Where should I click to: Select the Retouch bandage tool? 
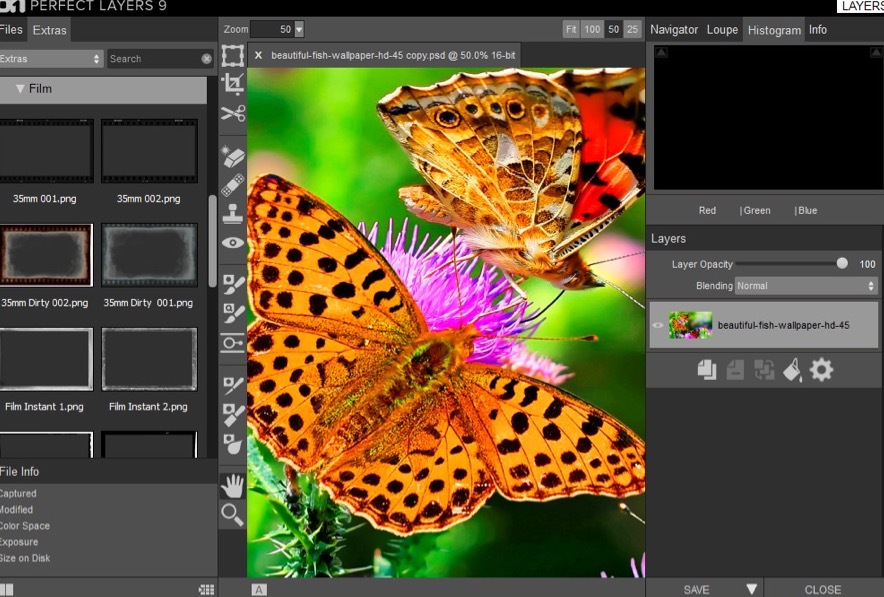coord(233,185)
